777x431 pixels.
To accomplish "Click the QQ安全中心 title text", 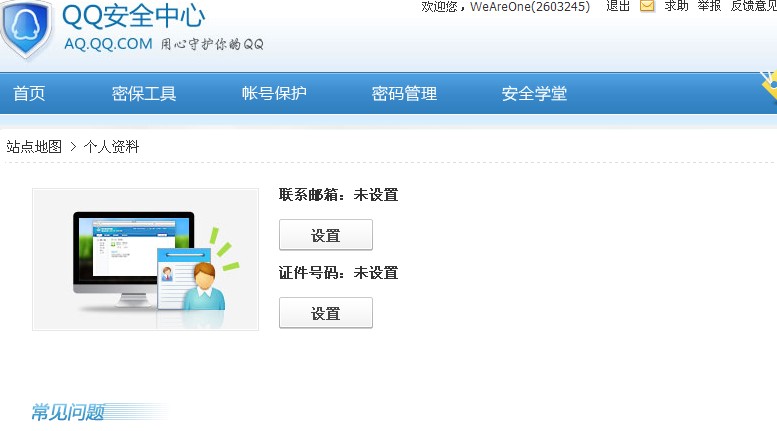I will pos(133,15).
